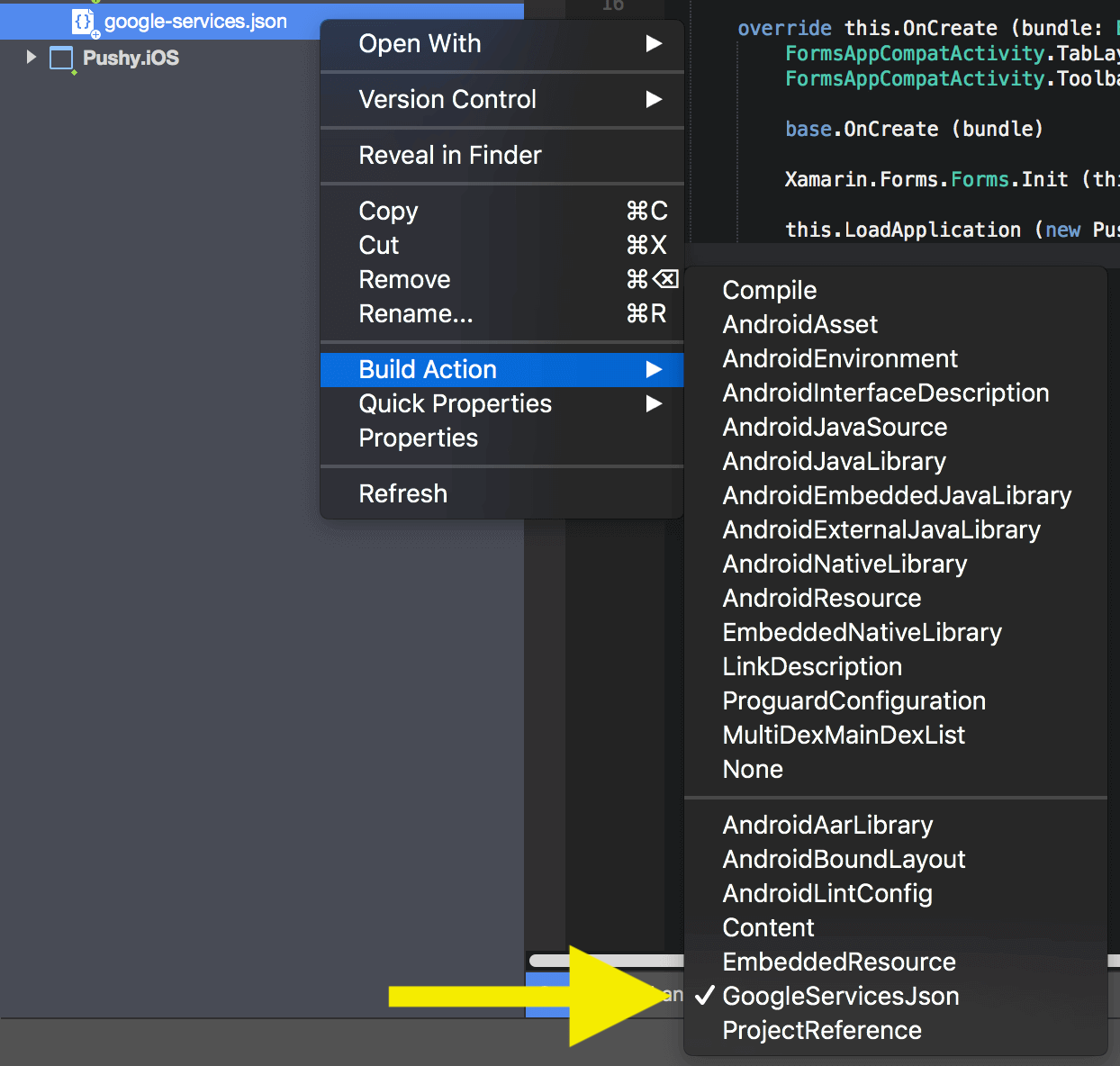Open Properties for the selected file
Image resolution: width=1120 pixels, height=1066 pixels.
(419, 438)
